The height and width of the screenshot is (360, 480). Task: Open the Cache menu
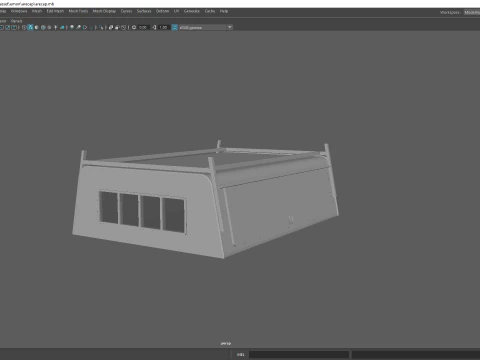point(210,11)
